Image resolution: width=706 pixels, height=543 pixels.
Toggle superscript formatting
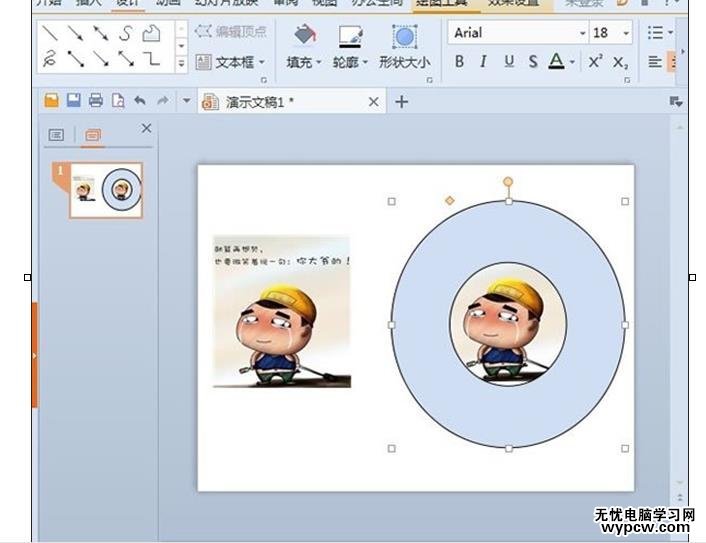[596, 61]
